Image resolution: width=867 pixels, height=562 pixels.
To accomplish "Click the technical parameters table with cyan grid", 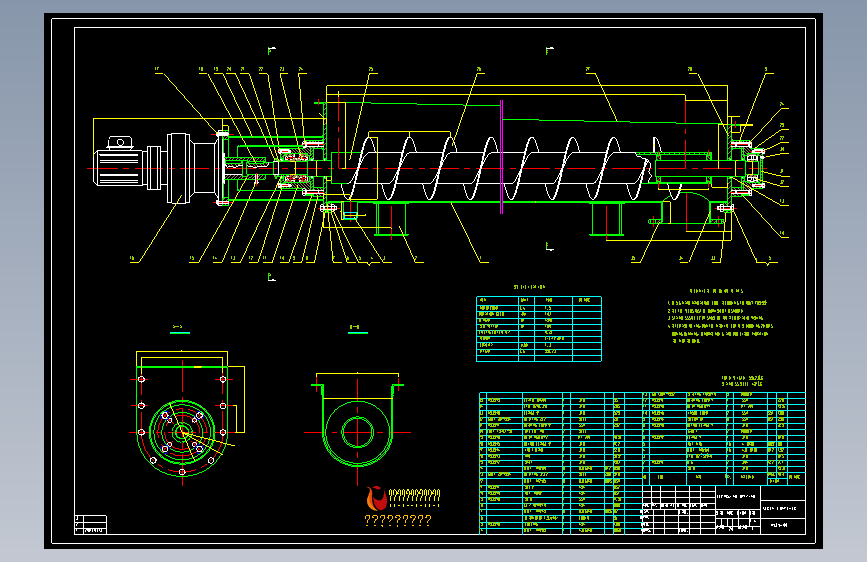I will pyautogui.click(x=539, y=329).
